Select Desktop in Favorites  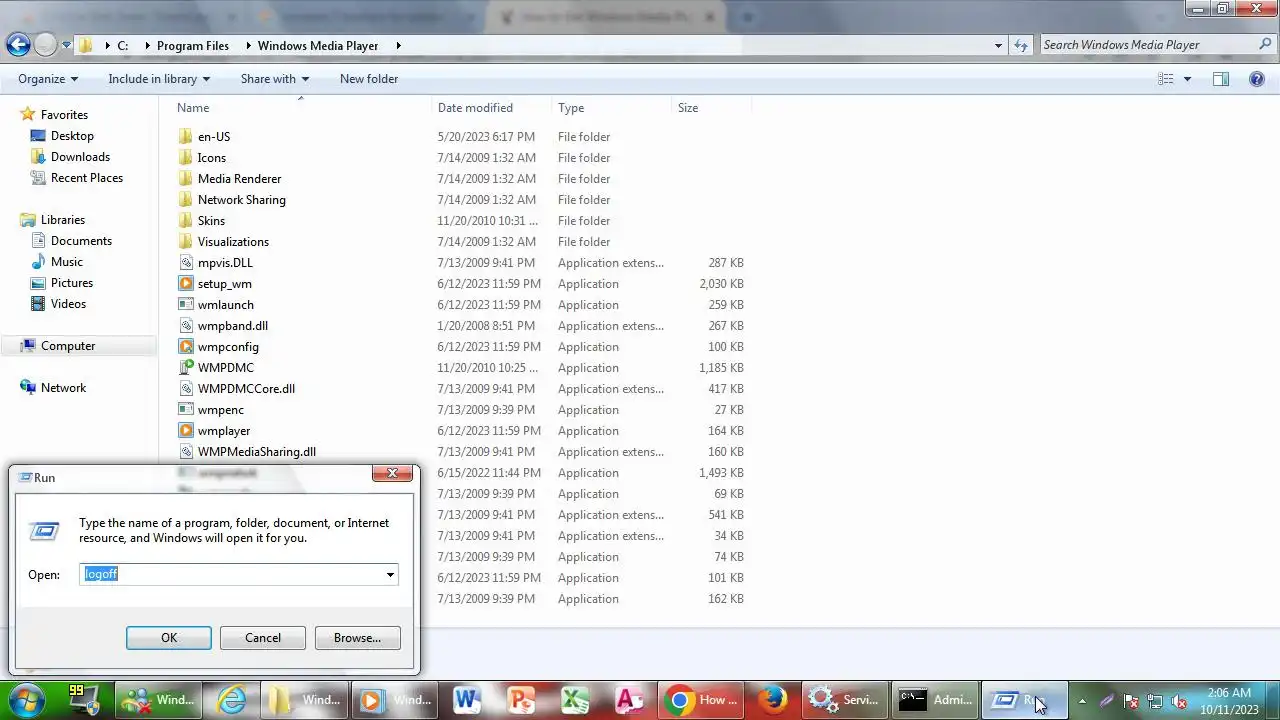point(72,136)
